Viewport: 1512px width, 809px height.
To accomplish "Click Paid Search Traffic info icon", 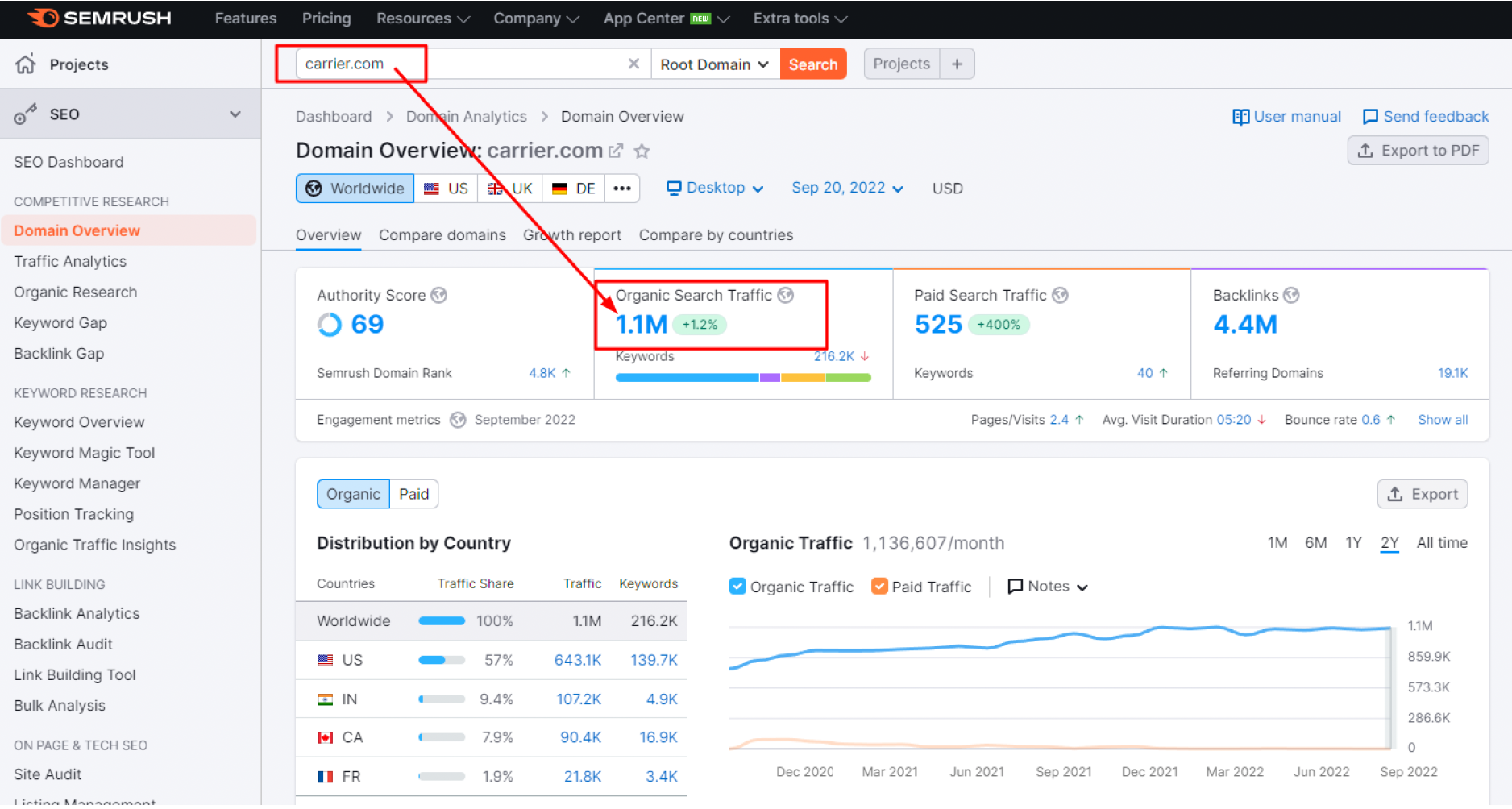I will [1060, 295].
